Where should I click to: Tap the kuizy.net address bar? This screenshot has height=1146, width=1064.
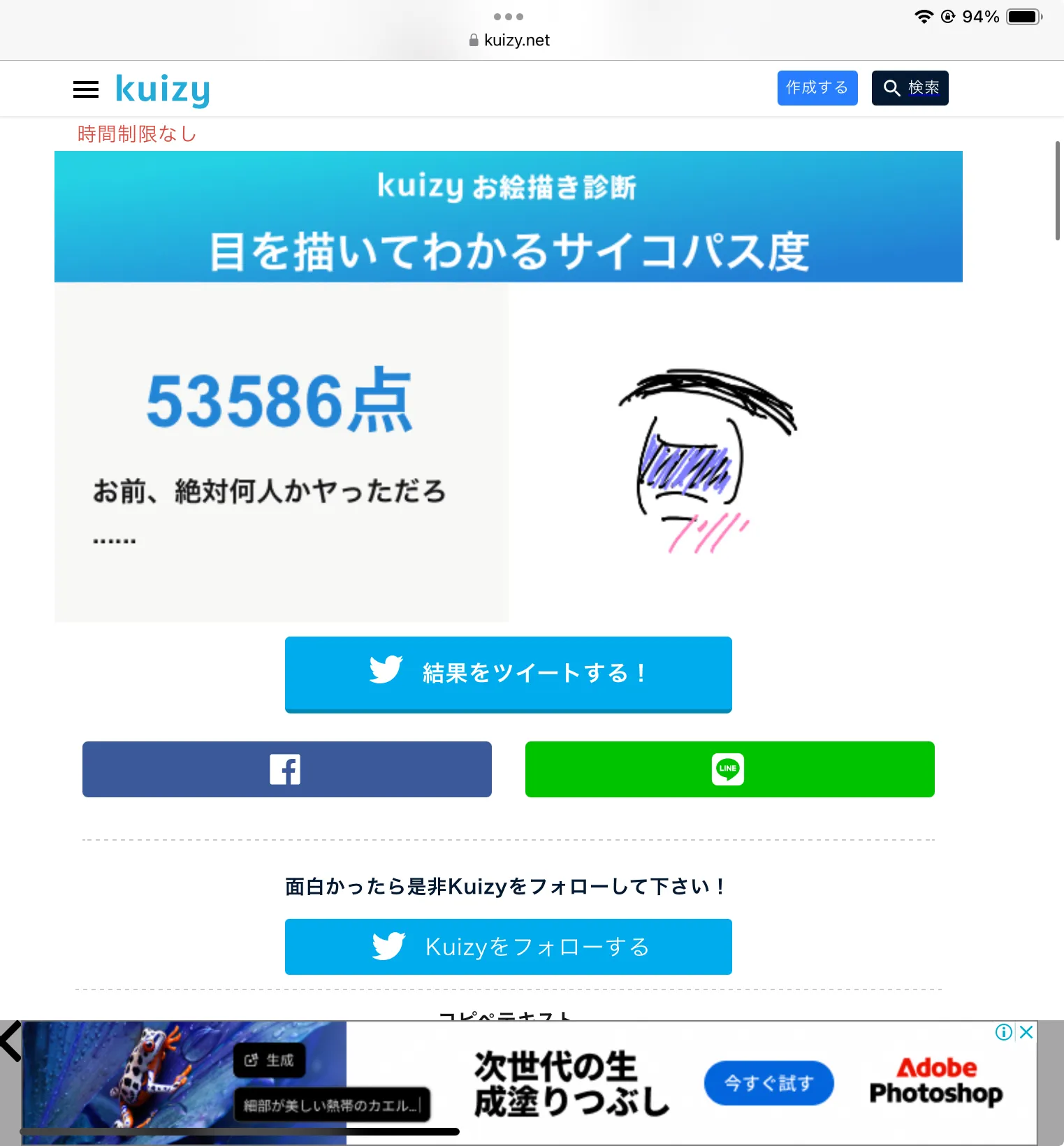coord(510,41)
